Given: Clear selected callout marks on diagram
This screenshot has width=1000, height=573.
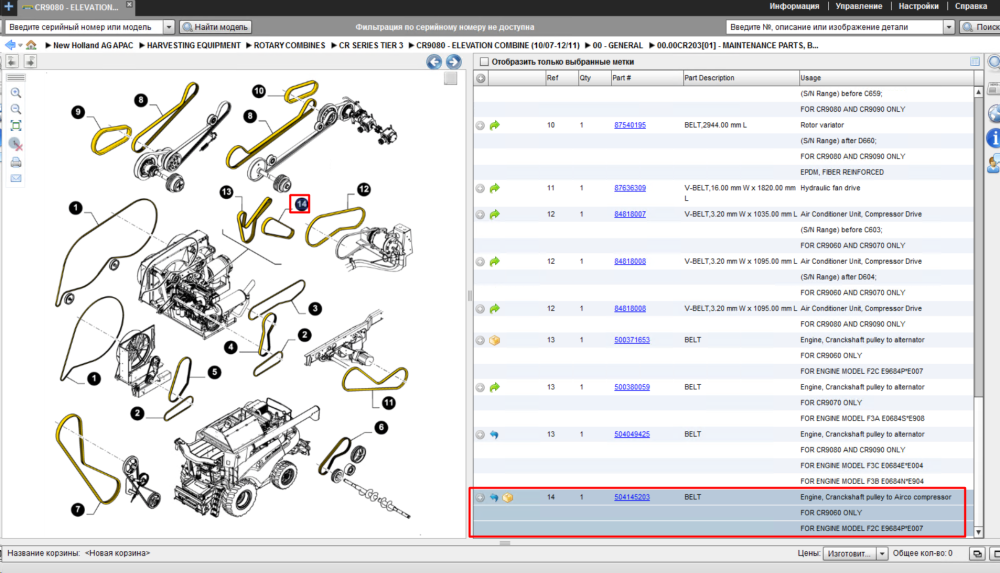Looking at the screenshot, I should coord(16,144).
